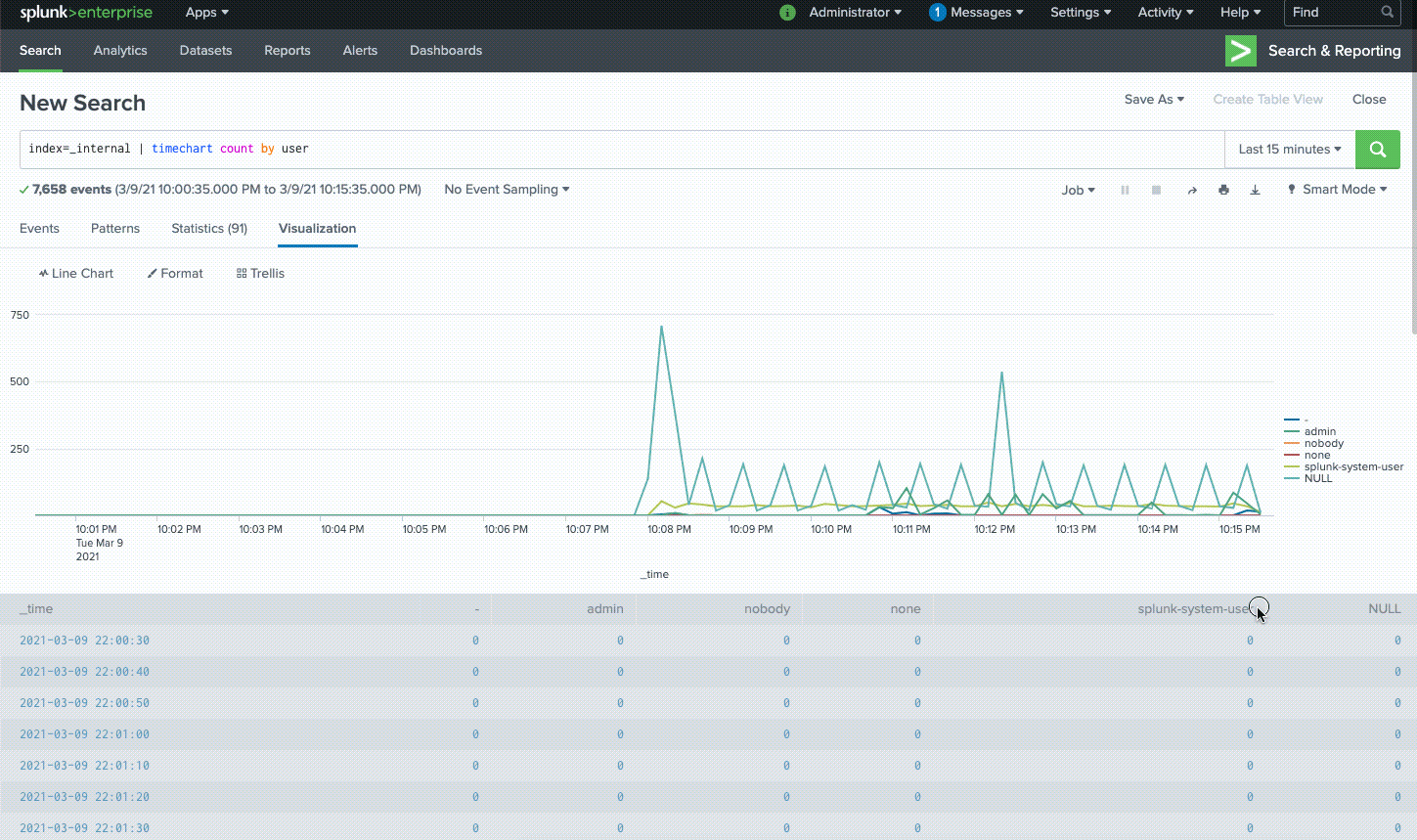Open the Settings menu
1417x840 pixels.
click(x=1080, y=13)
